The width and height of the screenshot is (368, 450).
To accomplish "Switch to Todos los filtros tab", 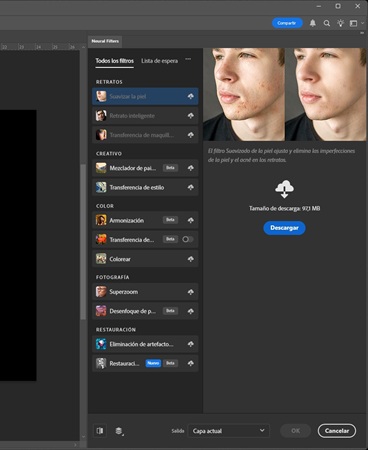I will point(114,61).
